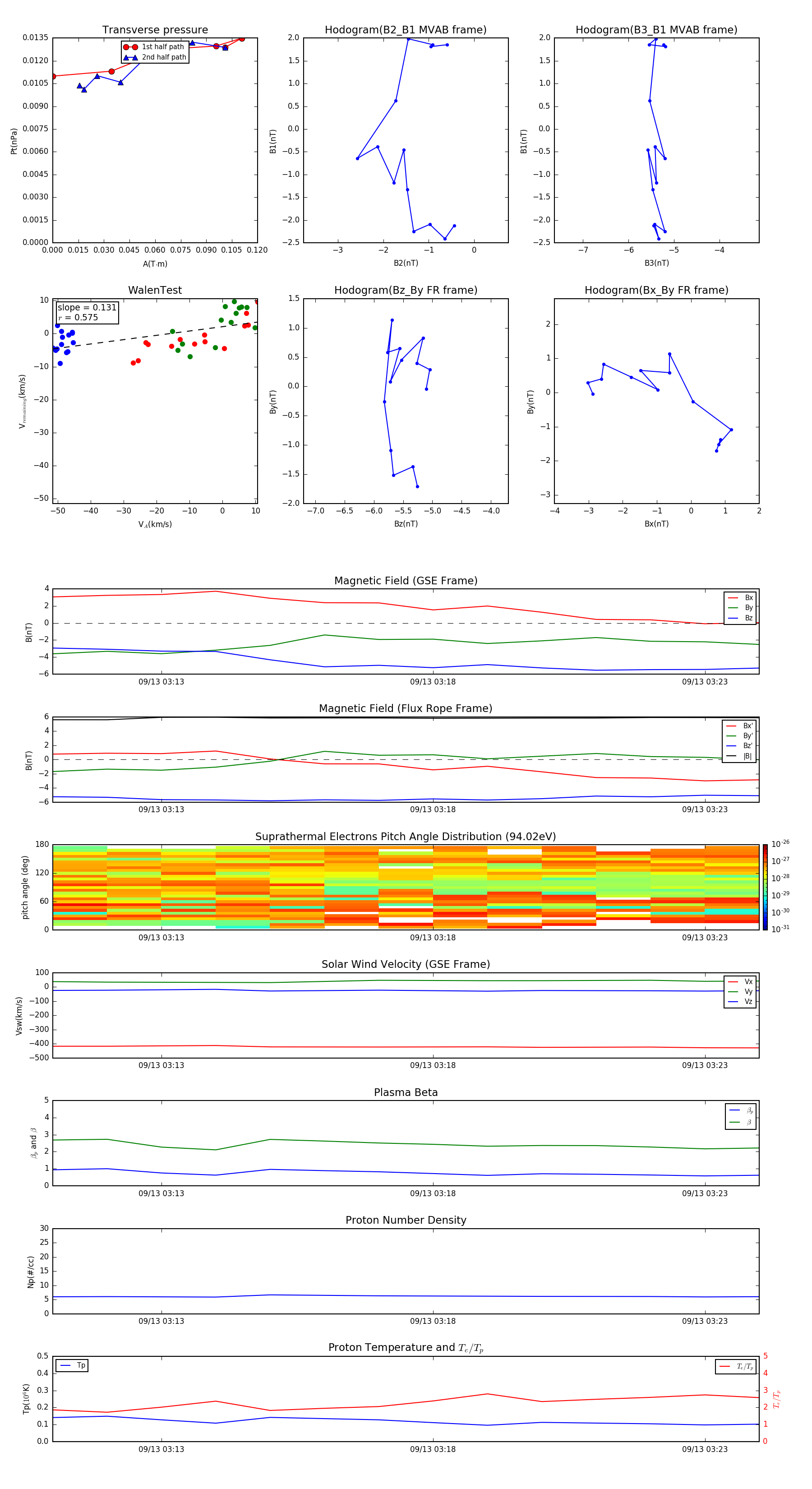This screenshot has width=812, height=1489.
Task: Click the 'Pt(nPa)' y-axis label
Action: point(14,140)
